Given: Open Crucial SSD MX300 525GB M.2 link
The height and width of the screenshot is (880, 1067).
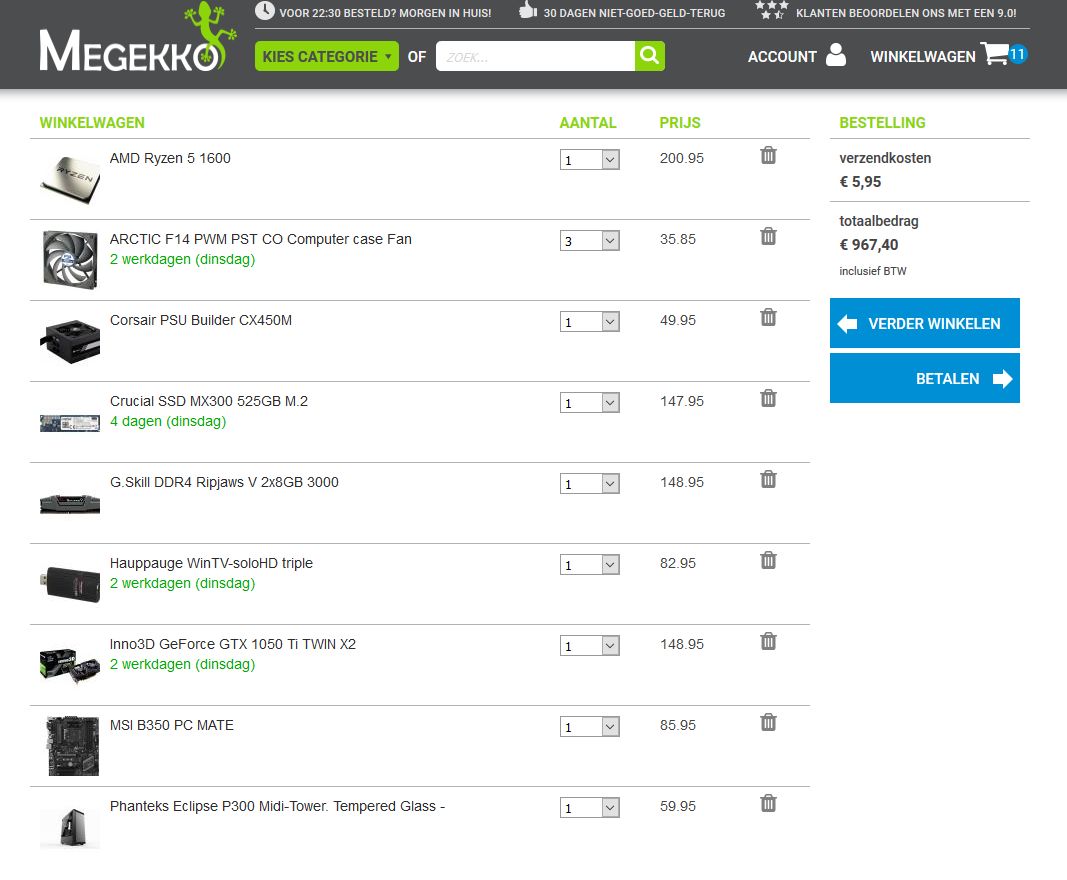Looking at the screenshot, I should point(209,402).
